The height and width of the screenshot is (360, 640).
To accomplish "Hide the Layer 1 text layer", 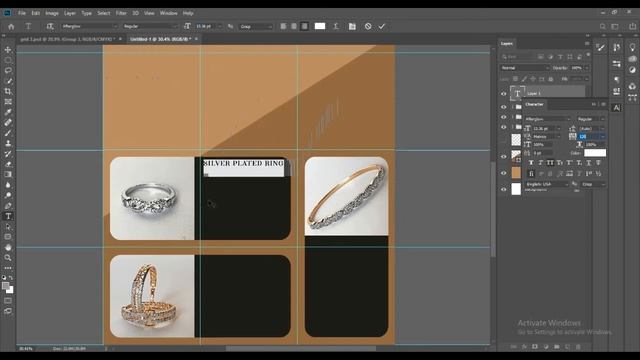I will 504,94.
